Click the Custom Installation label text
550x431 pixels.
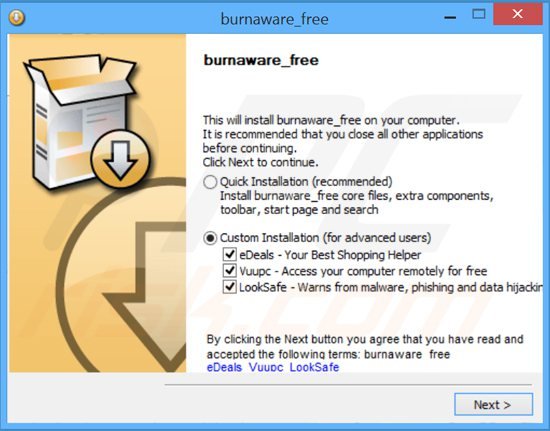[x=325, y=238]
